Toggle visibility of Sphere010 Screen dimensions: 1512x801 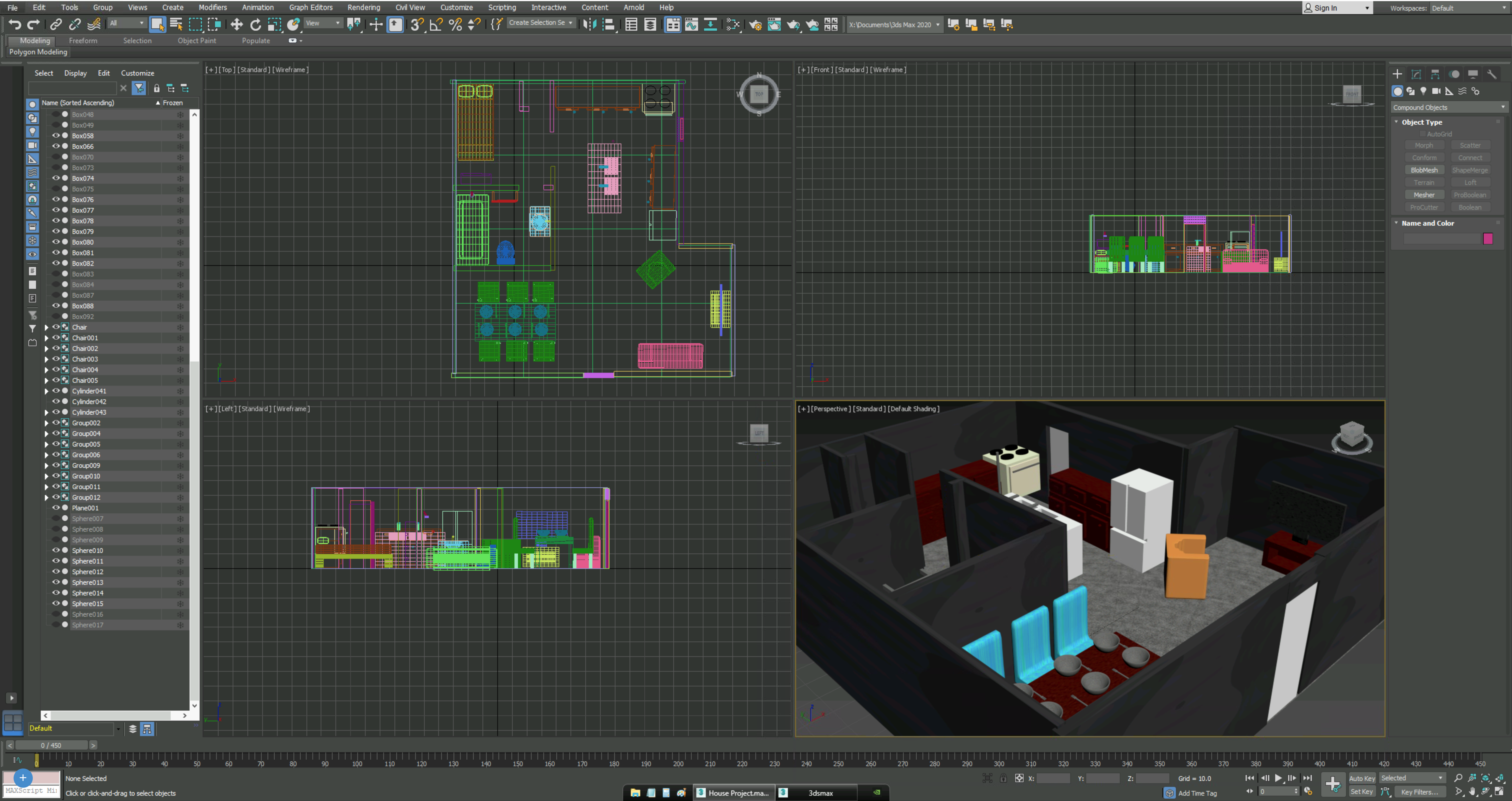(x=56, y=550)
